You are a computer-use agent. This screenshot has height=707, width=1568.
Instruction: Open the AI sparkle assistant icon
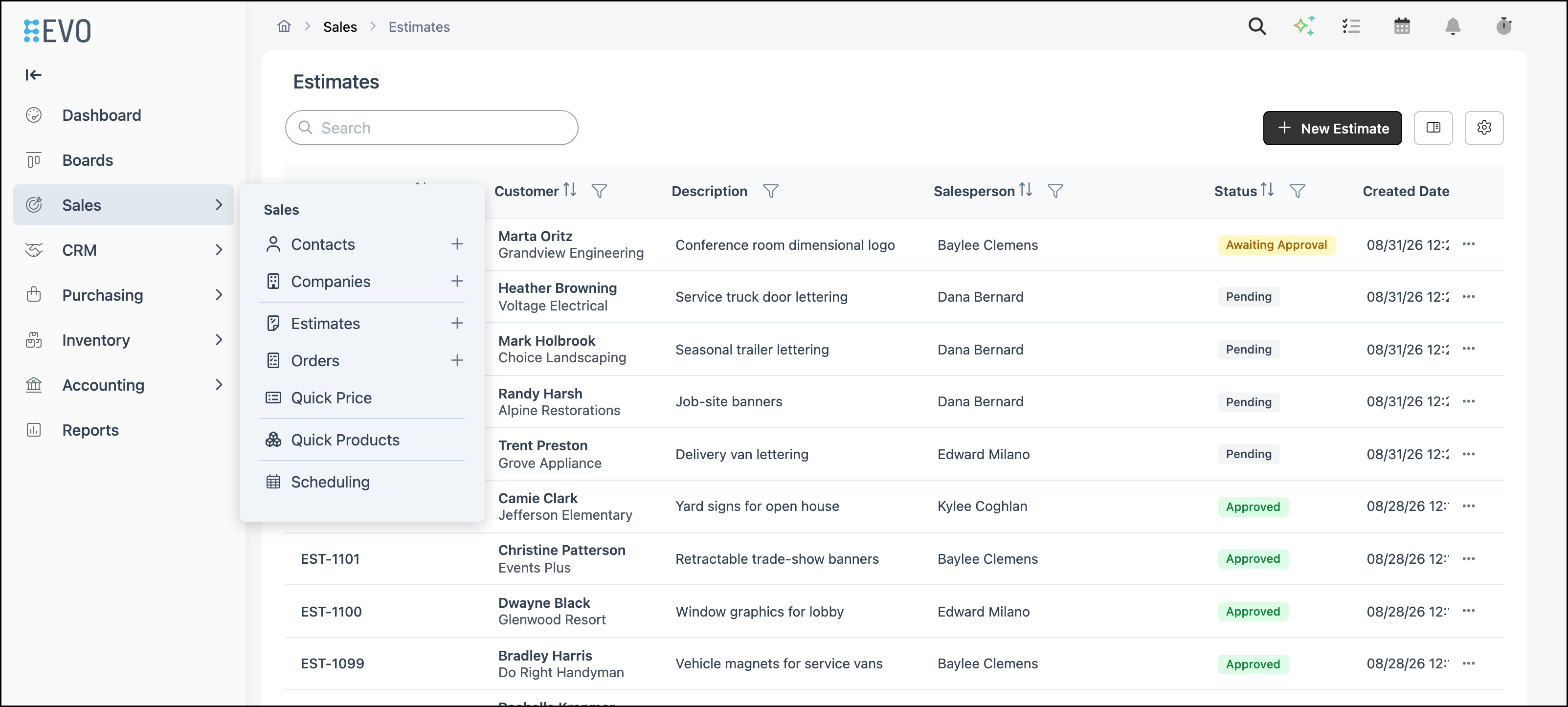[1304, 26]
